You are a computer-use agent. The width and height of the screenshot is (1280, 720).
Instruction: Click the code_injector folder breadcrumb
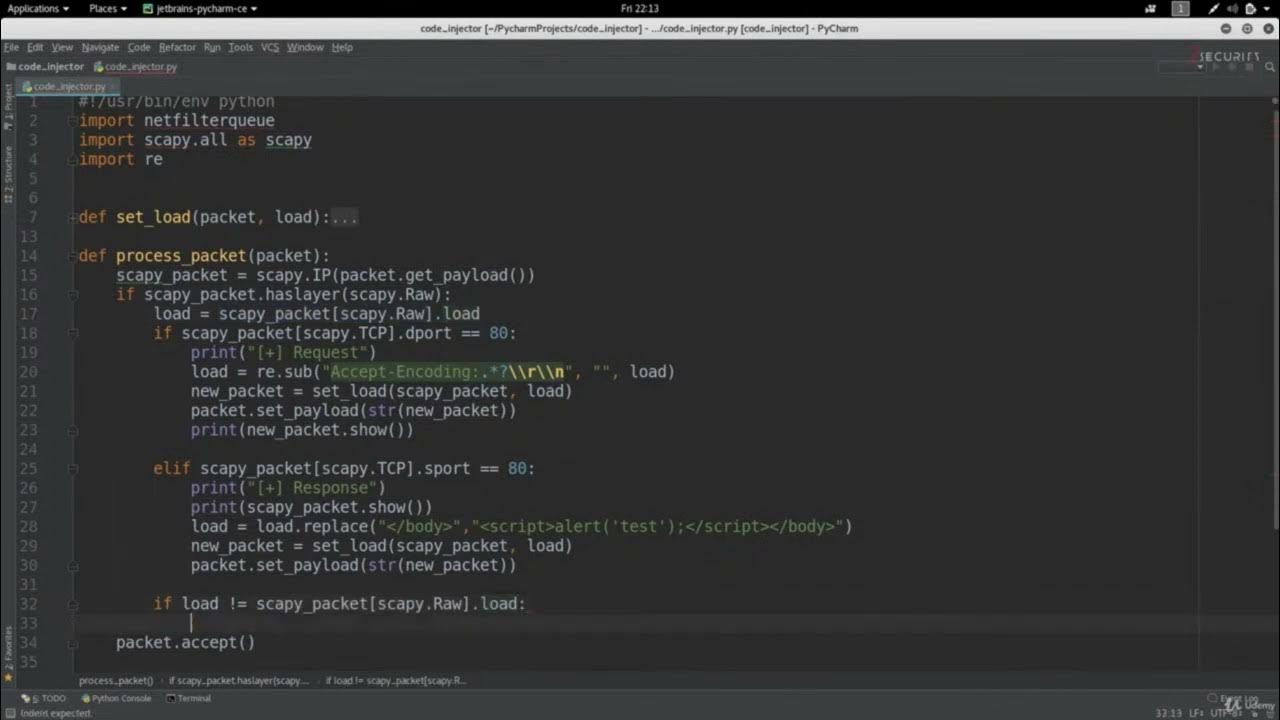(45, 67)
